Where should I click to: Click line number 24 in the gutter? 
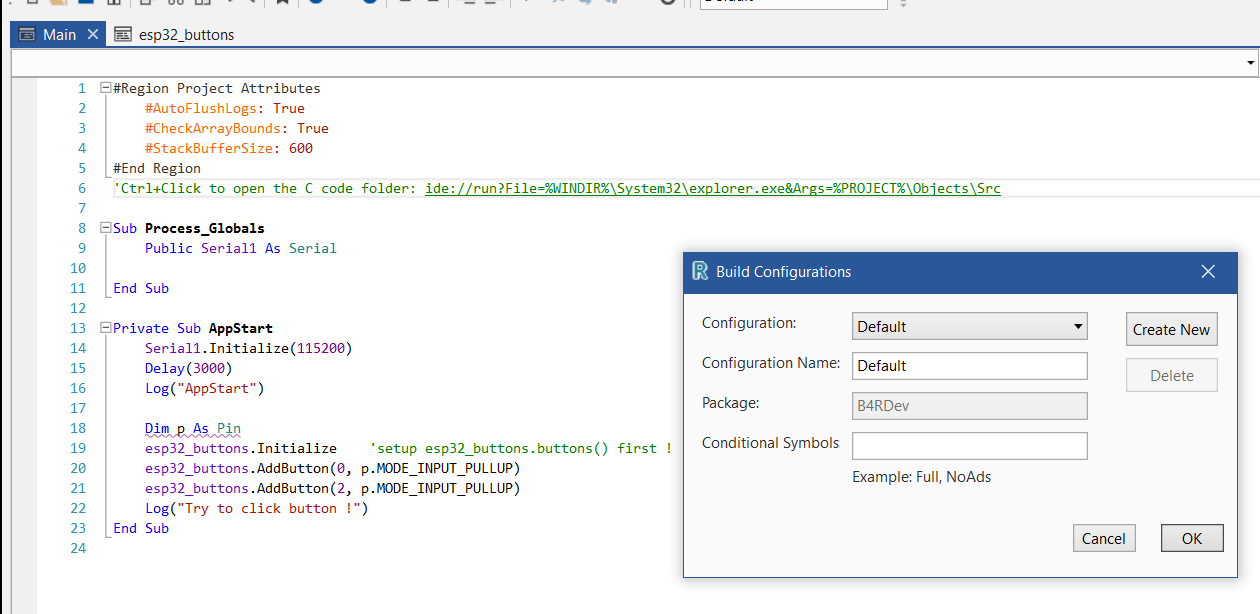pos(79,548)
